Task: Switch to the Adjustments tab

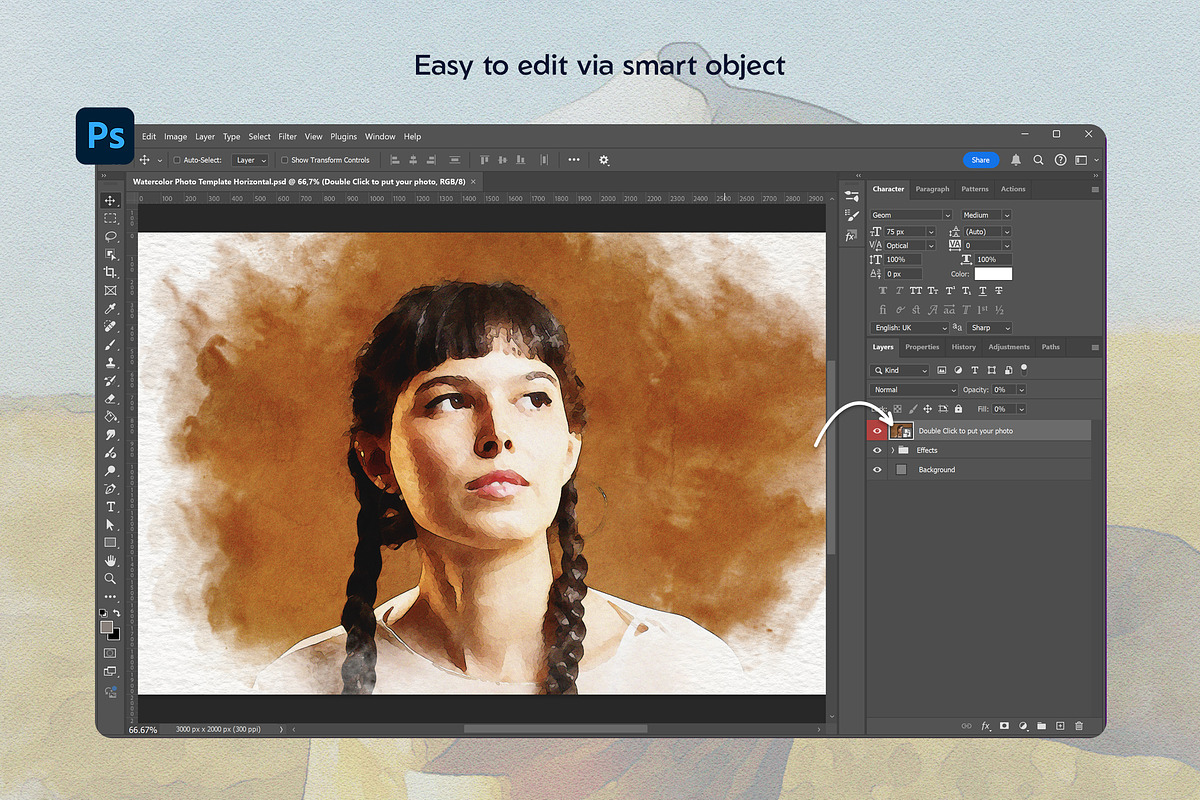Action: click(x=1009, y=347)
